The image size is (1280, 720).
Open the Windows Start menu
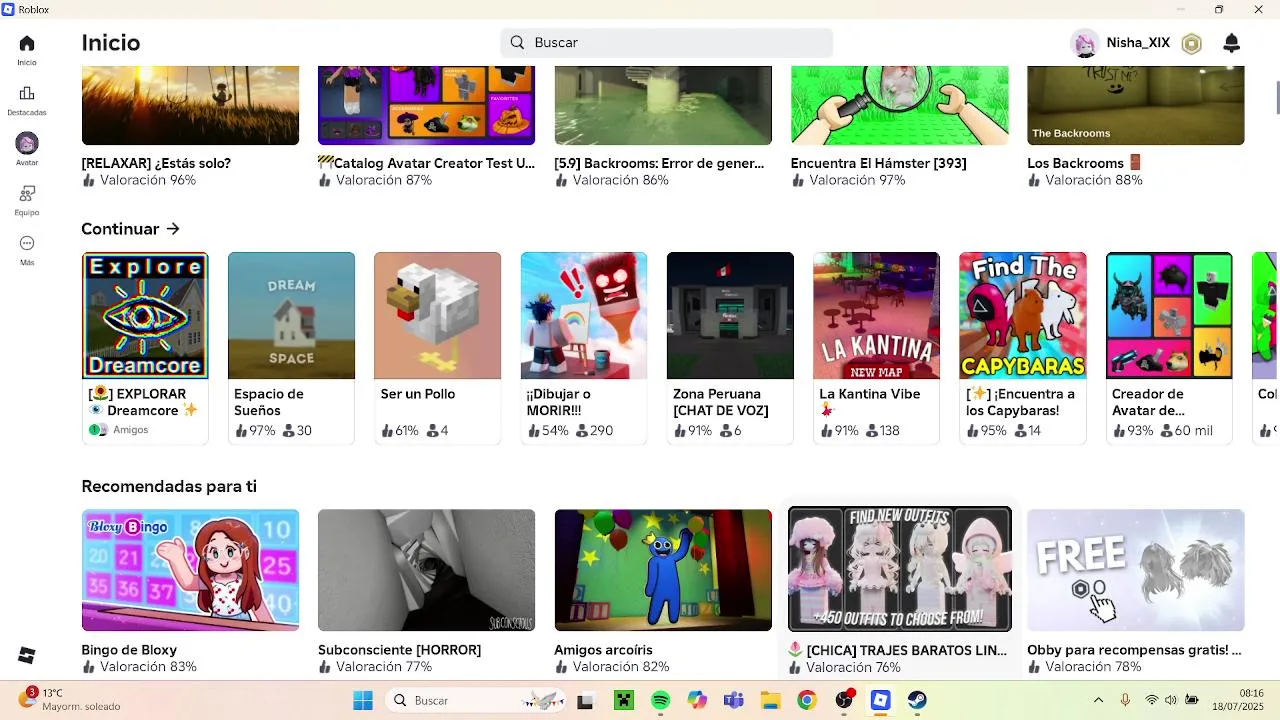[362, 701]
